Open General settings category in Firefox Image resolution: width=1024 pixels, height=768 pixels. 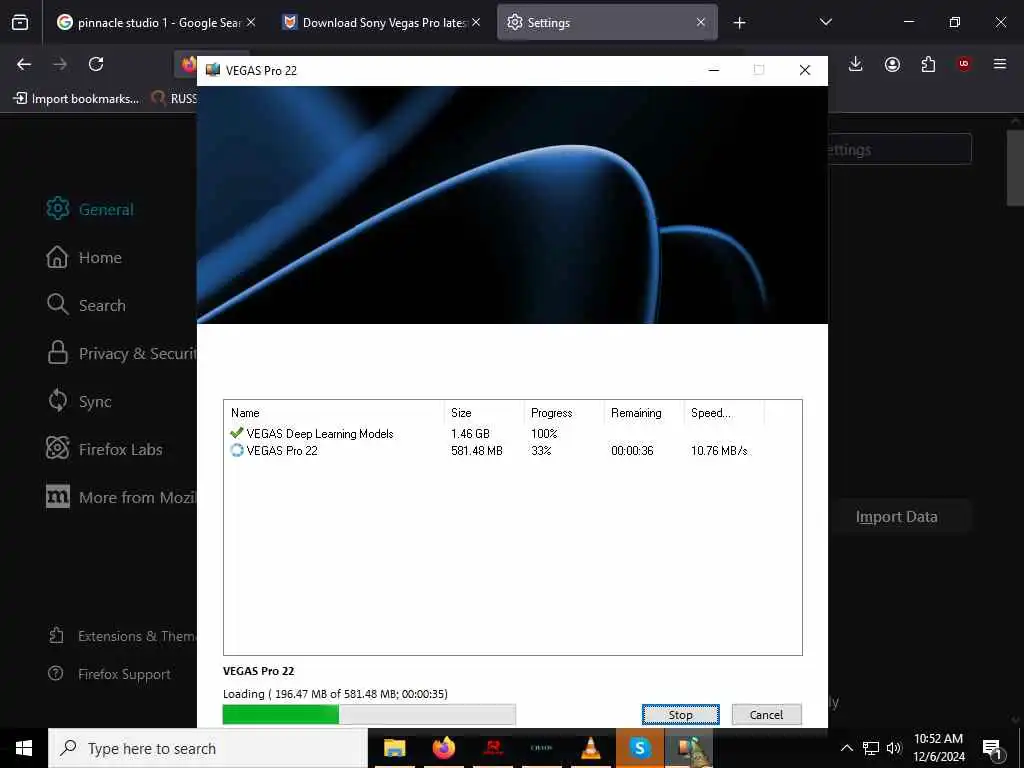tap(90, 209)
